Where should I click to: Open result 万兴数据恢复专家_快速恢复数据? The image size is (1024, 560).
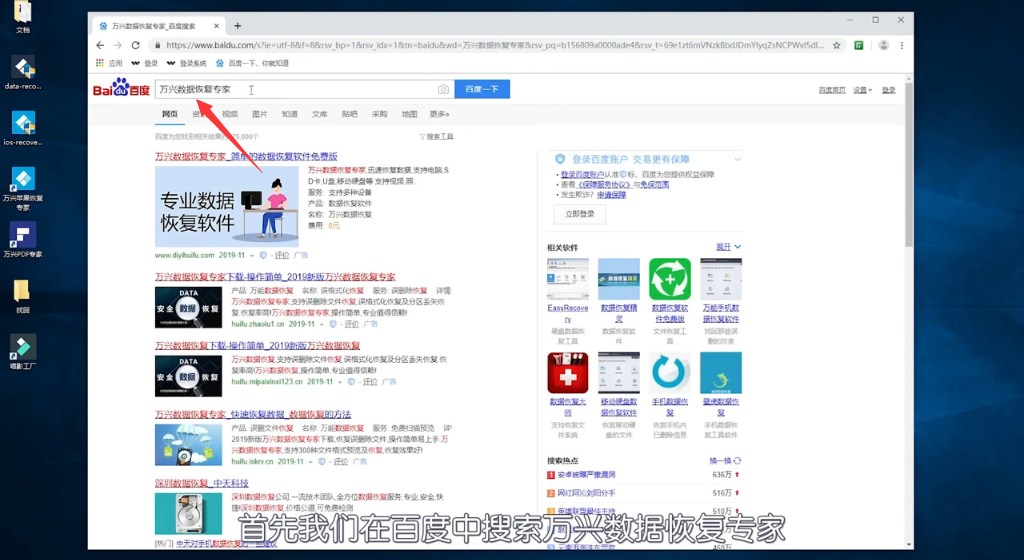coord(253,414)
